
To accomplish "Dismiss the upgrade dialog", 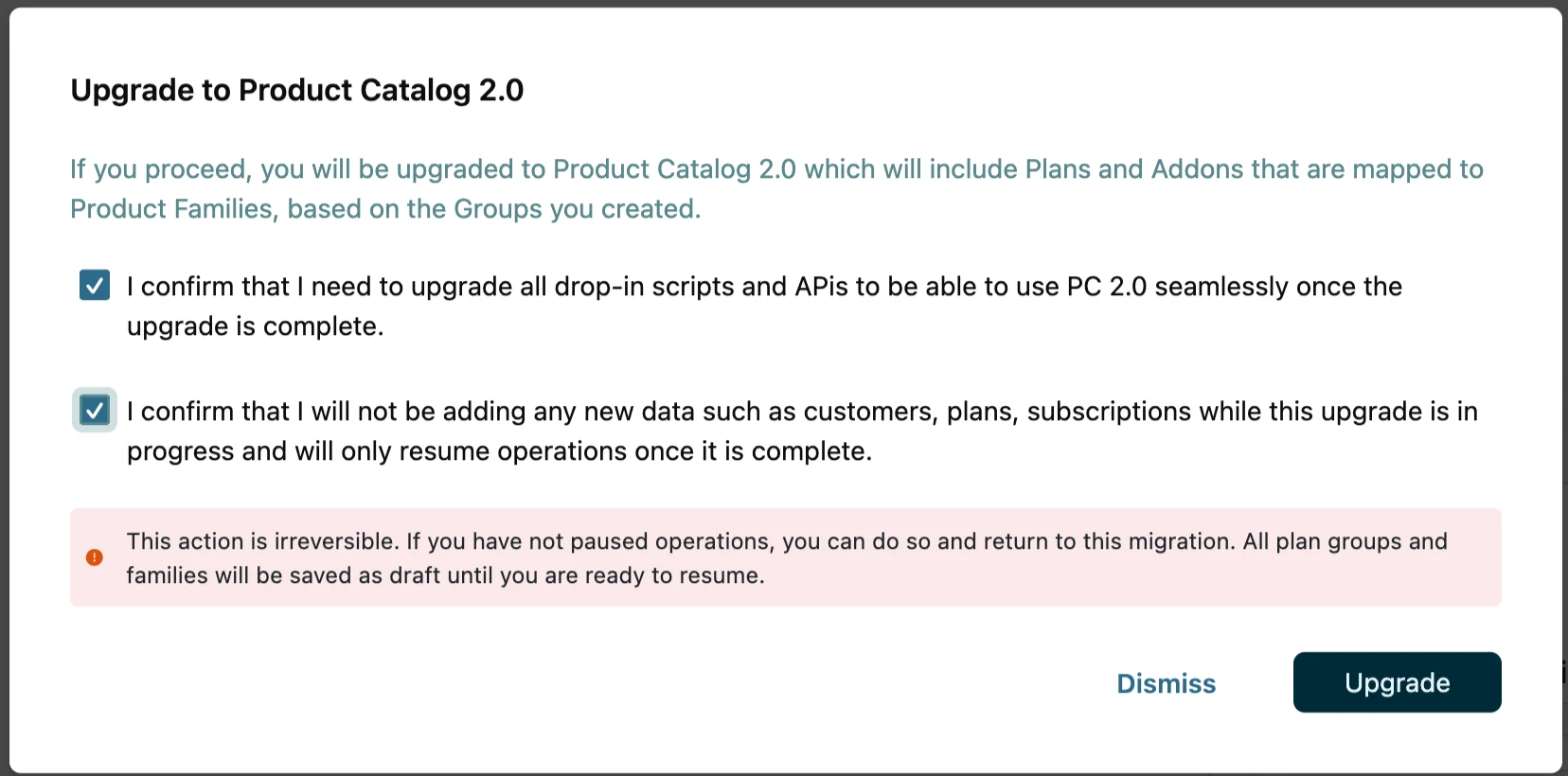I will point(1166,683).
